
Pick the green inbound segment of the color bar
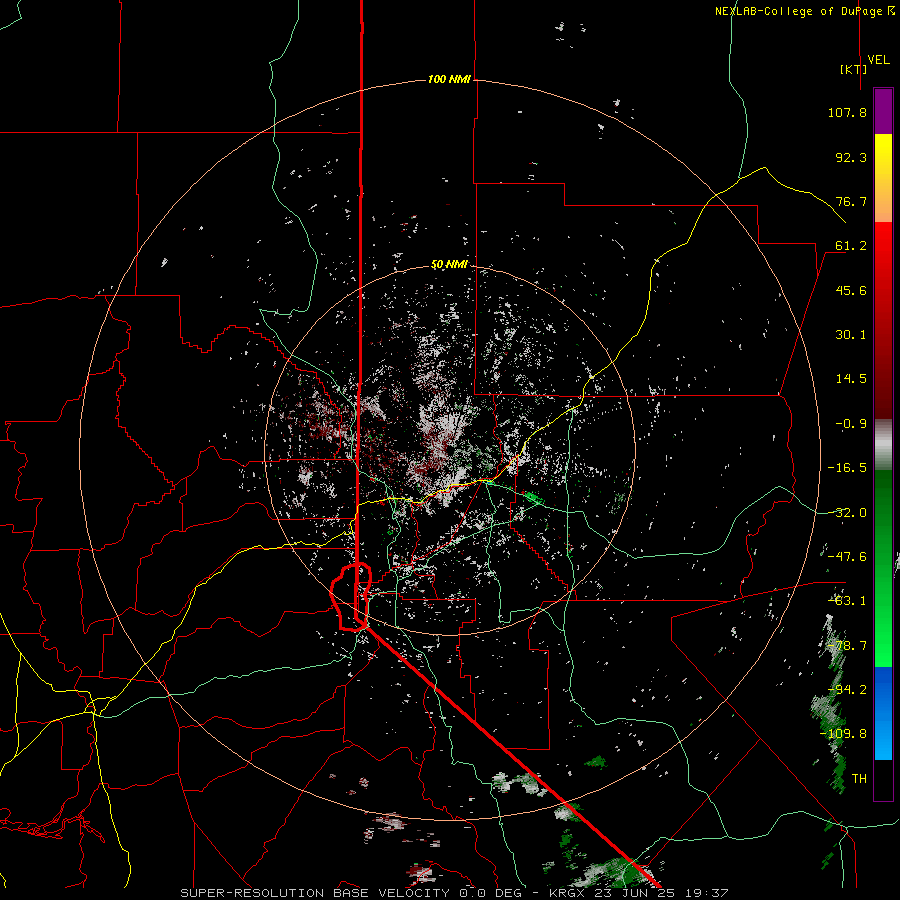(883, 568)
